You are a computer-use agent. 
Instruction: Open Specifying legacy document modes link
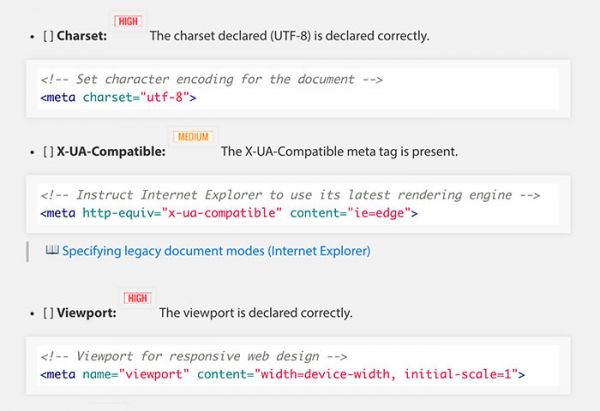216,251
